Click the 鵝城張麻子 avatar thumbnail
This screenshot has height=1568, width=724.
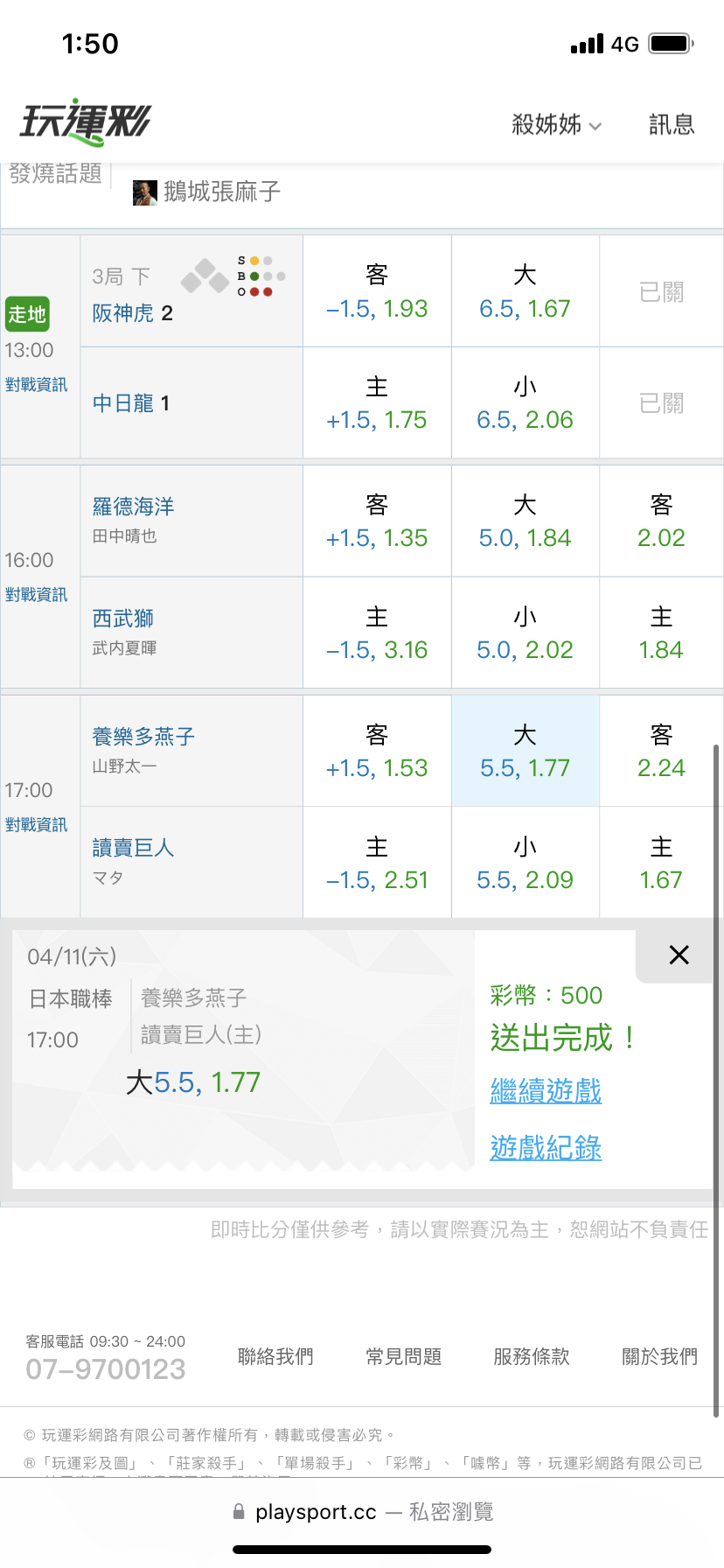[x=144, y=192]
